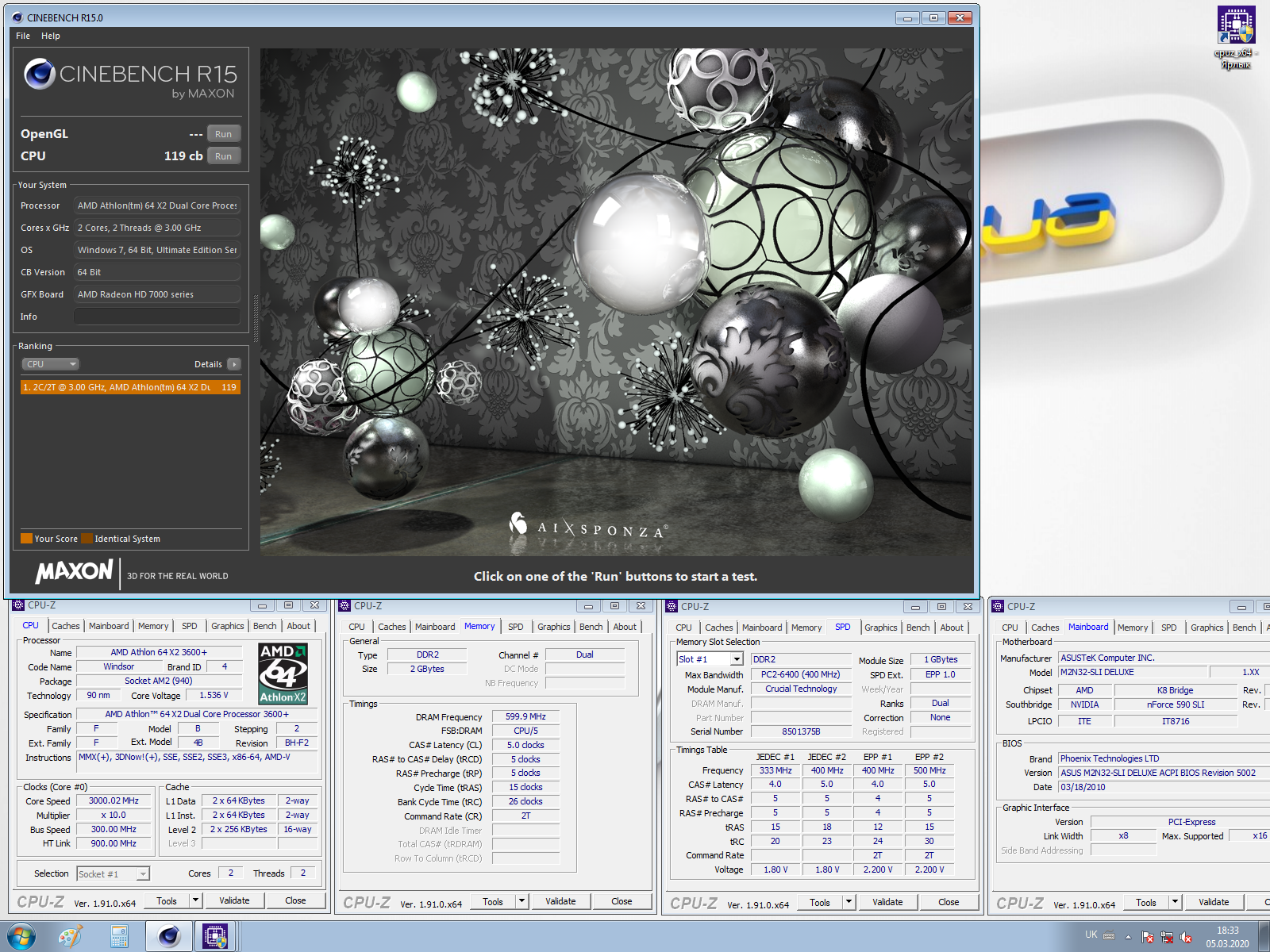Viewport: 1270px width, 952px height.
Task: Open the Windows Start menu orb
Action: [21, 936]
